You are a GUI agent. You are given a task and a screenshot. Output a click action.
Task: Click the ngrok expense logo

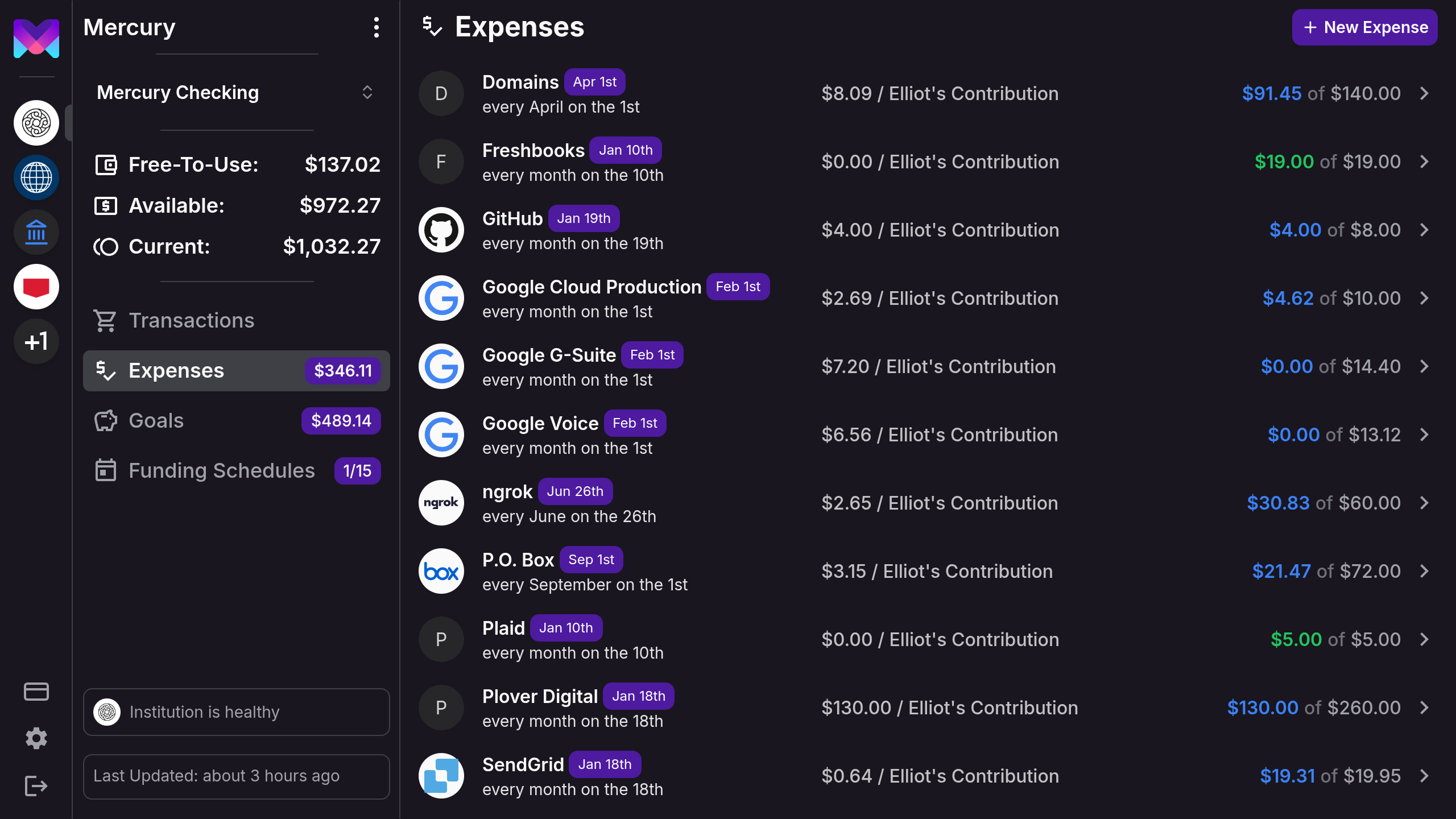[x=441, y=503]
